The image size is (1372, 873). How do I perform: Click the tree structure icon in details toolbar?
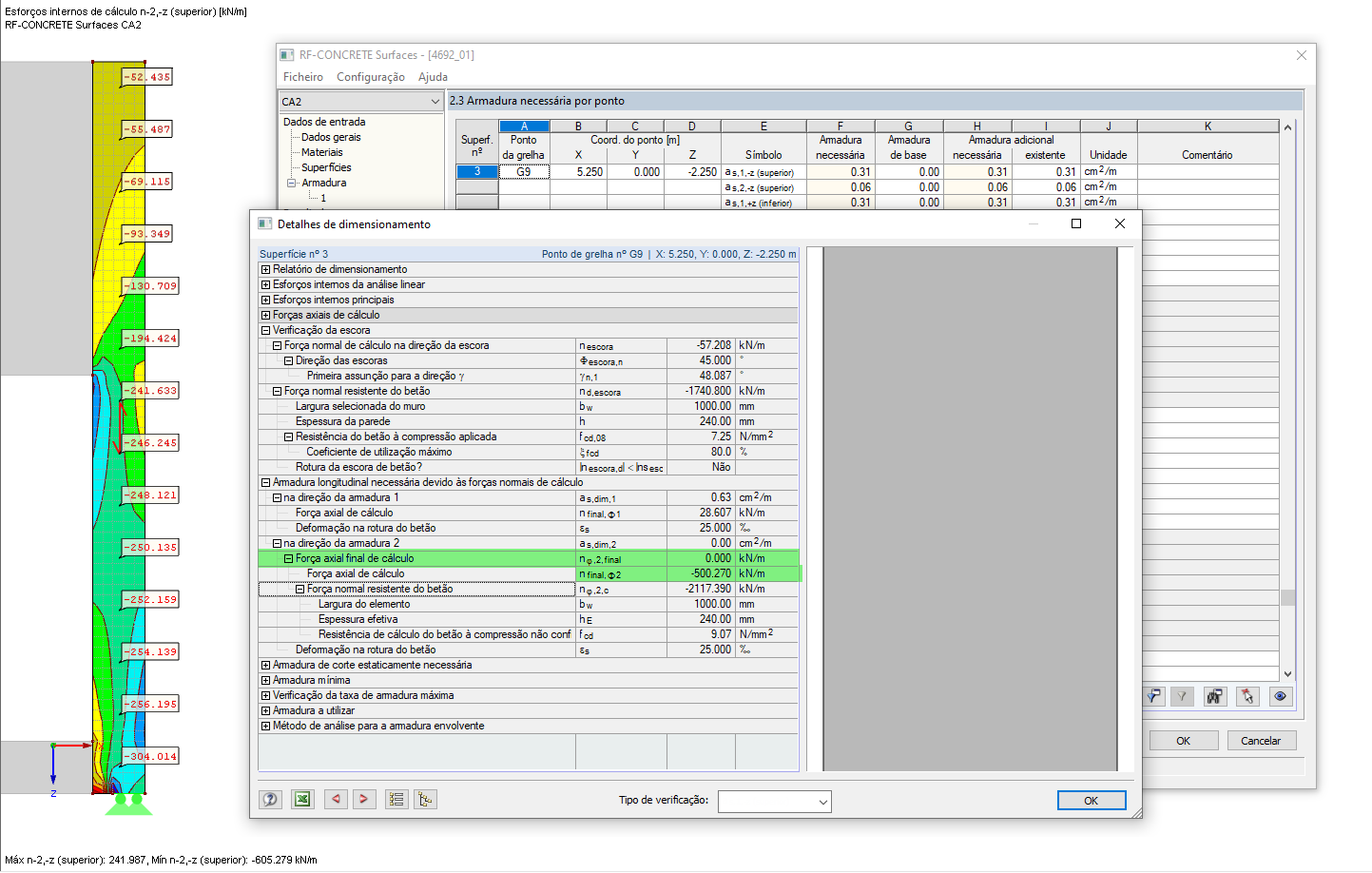pos(425,800)
